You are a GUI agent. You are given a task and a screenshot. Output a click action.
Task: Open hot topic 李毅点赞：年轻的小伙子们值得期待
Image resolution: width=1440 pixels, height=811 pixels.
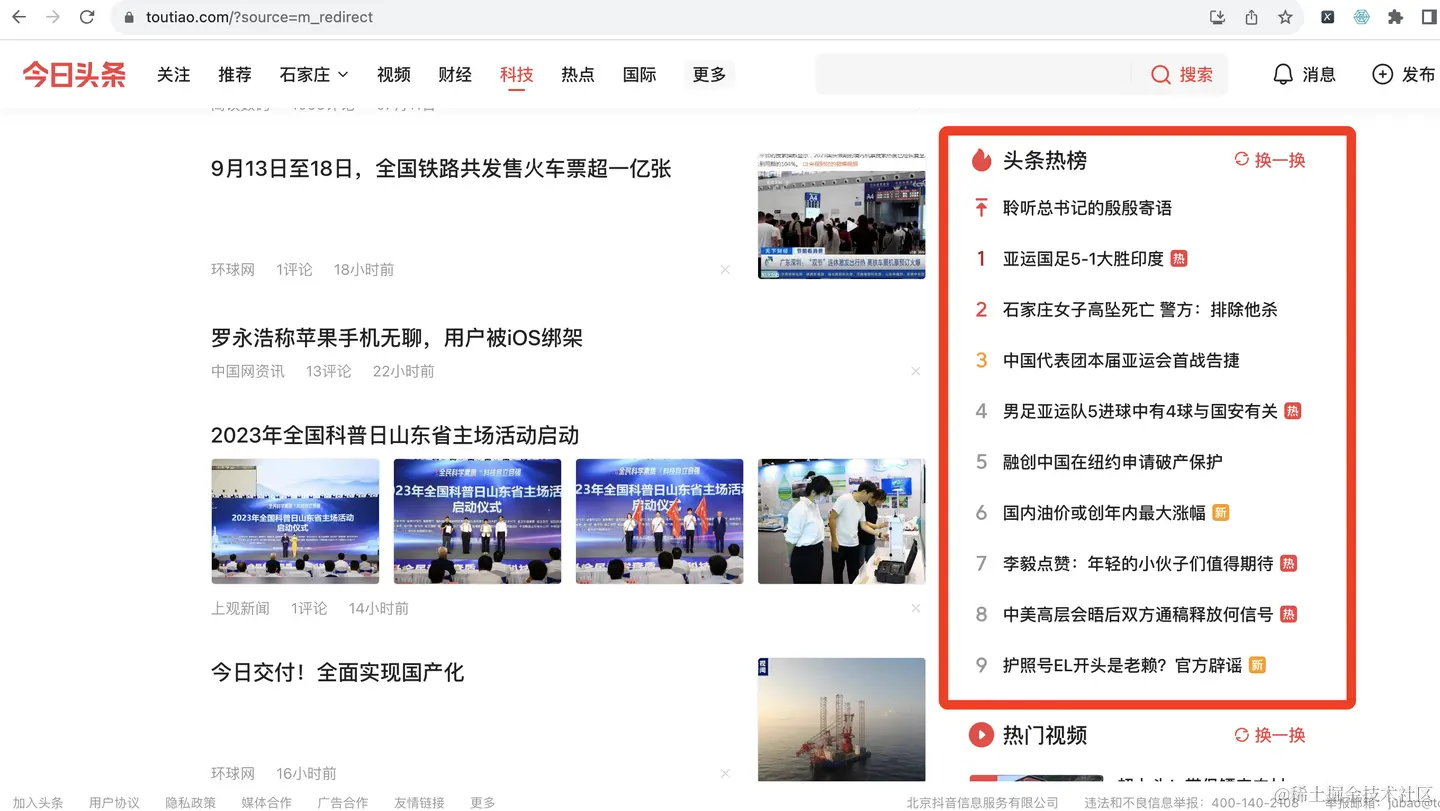pyautogui.click(x=1138, y=564)
